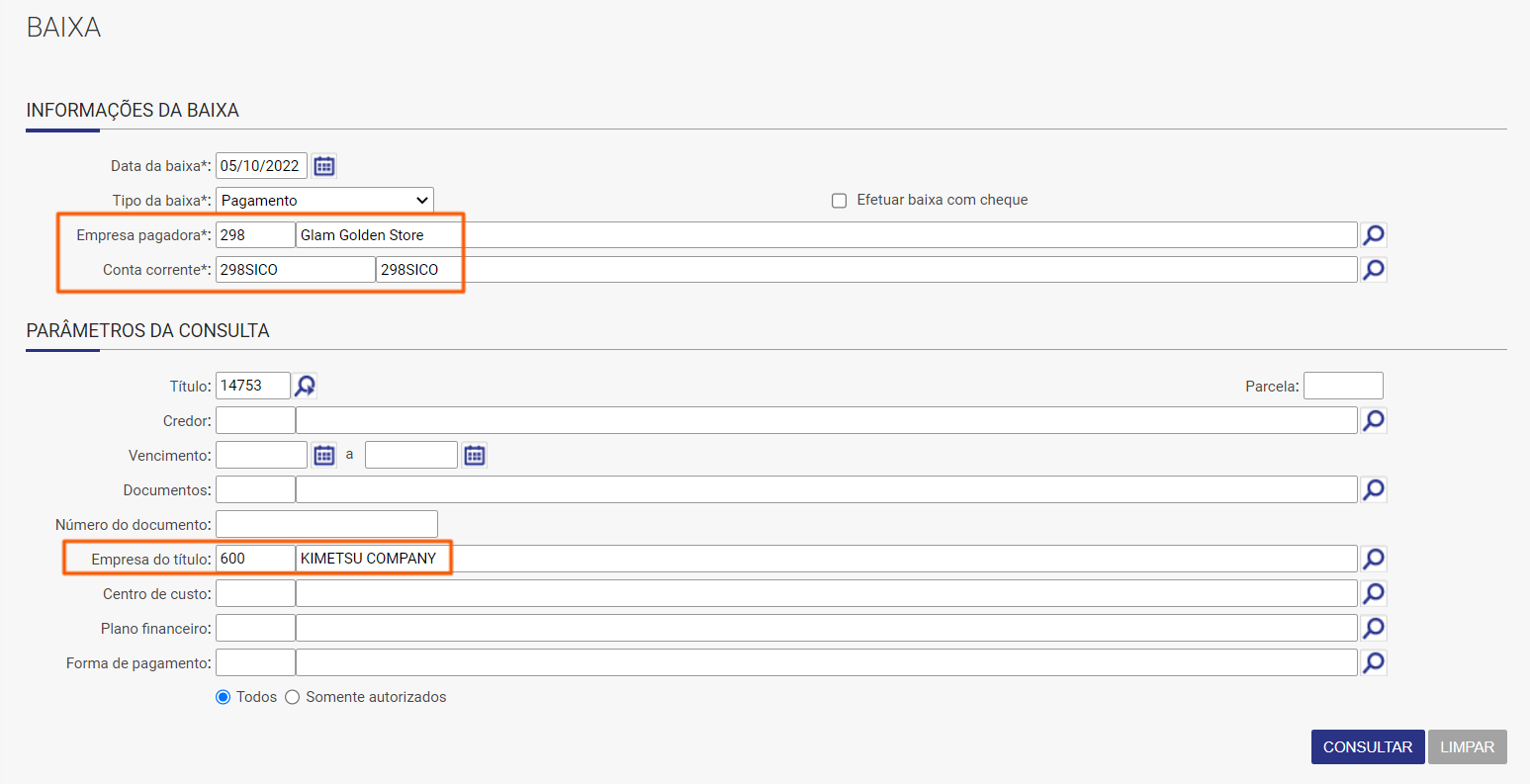Search Documentos with magnifier icon
This screenshot has height=784, width=1530.
pyautogui.click(x=1374, y=489)
